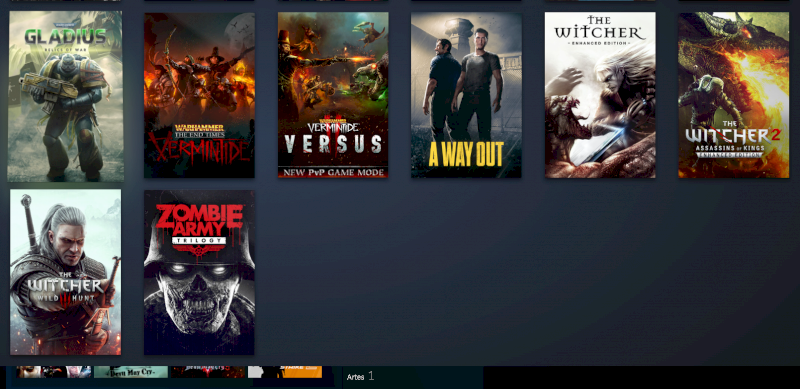Click the Devil May Cry banner thumbnail

click(x=131, y=372)
